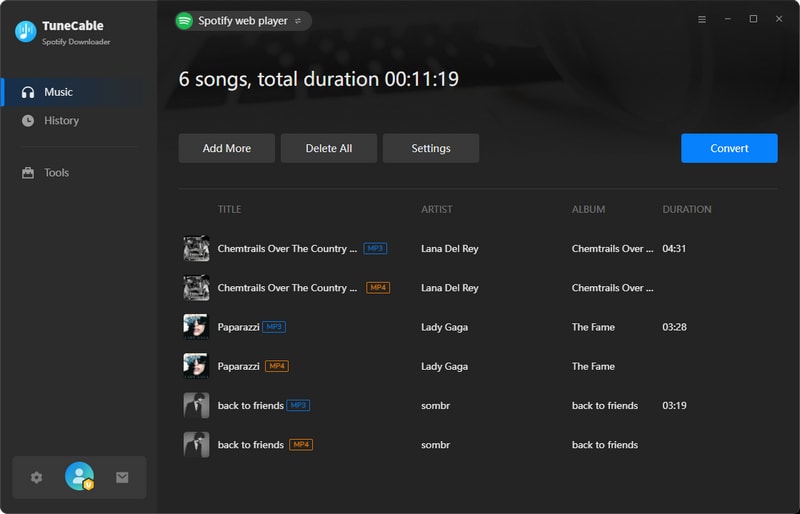Click The Fame album in Paparazzi MP4 row

point(593,366)
